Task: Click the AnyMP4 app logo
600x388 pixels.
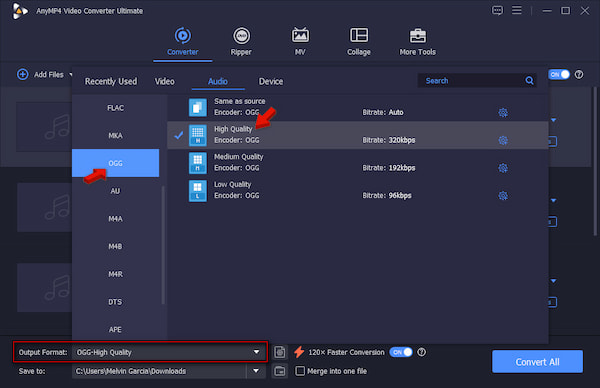Action: click(x=20, y=11)
